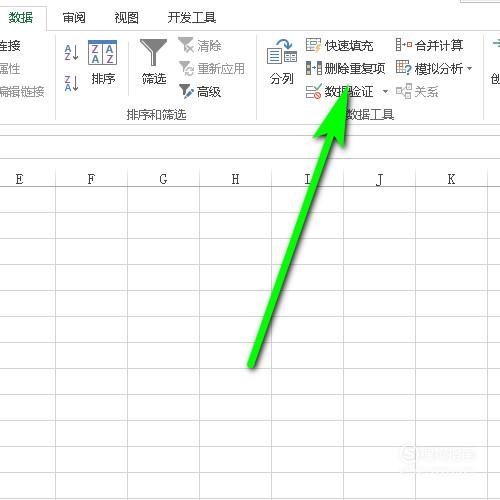Sort descending with the Z to A icon

(71, 83)
